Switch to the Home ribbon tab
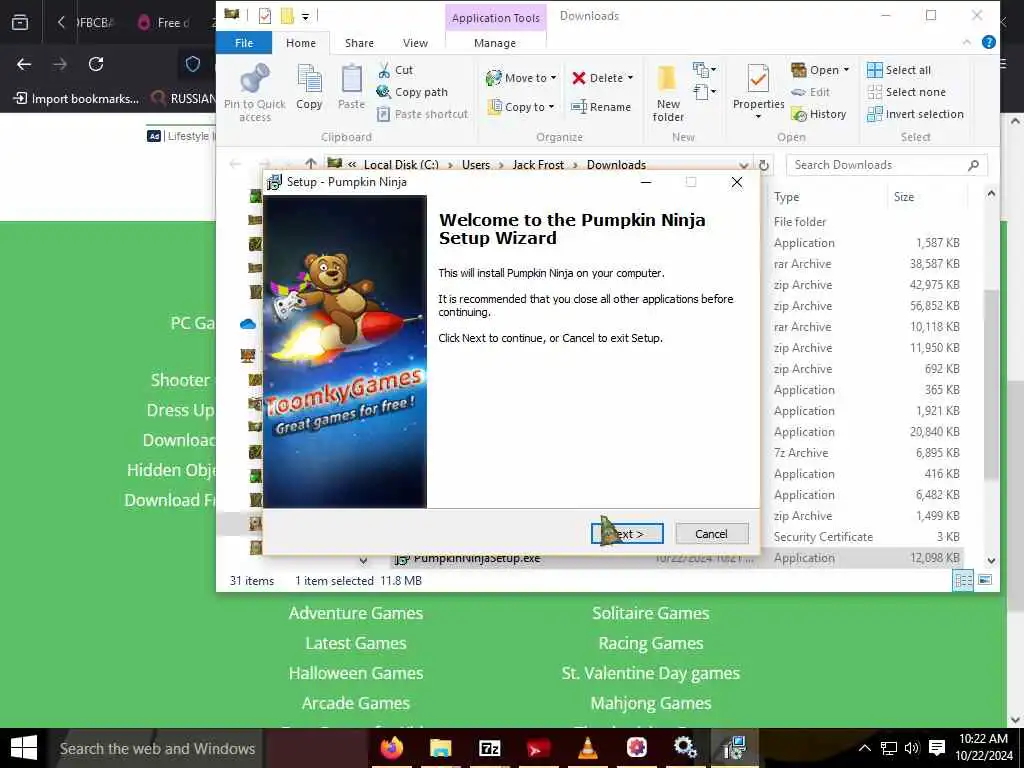The image size is (1024, 768). (300, 43)
